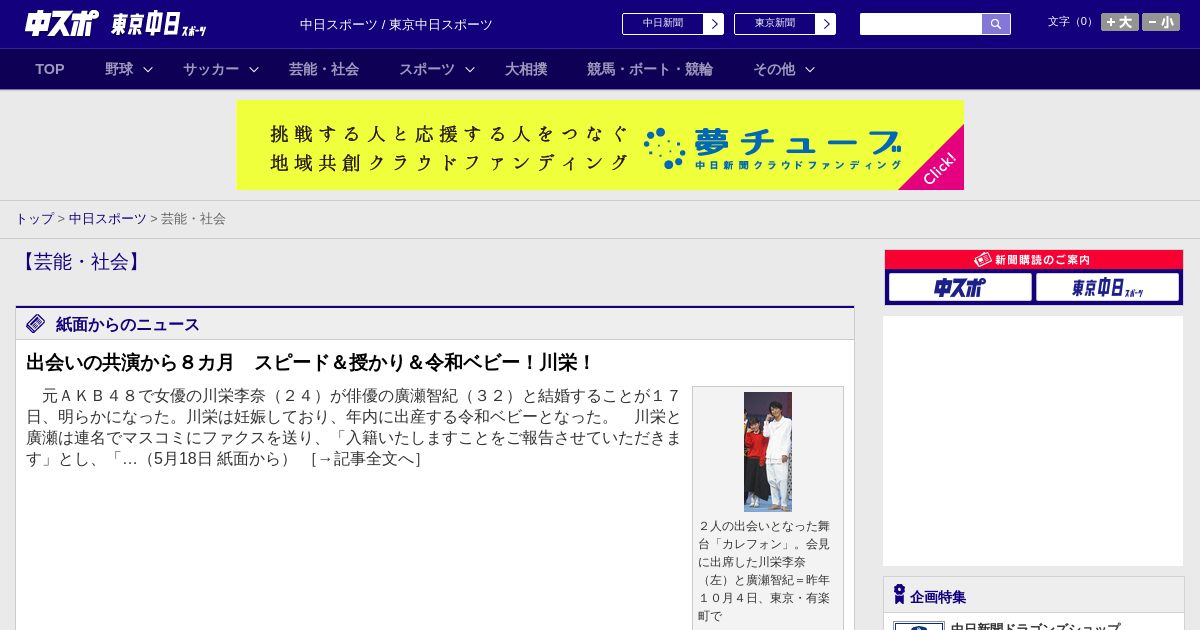The height and width of the screenshot is (630, 1200).
Task: Click the トップ breadcrumb link
Action: click(x=34, y=218)
